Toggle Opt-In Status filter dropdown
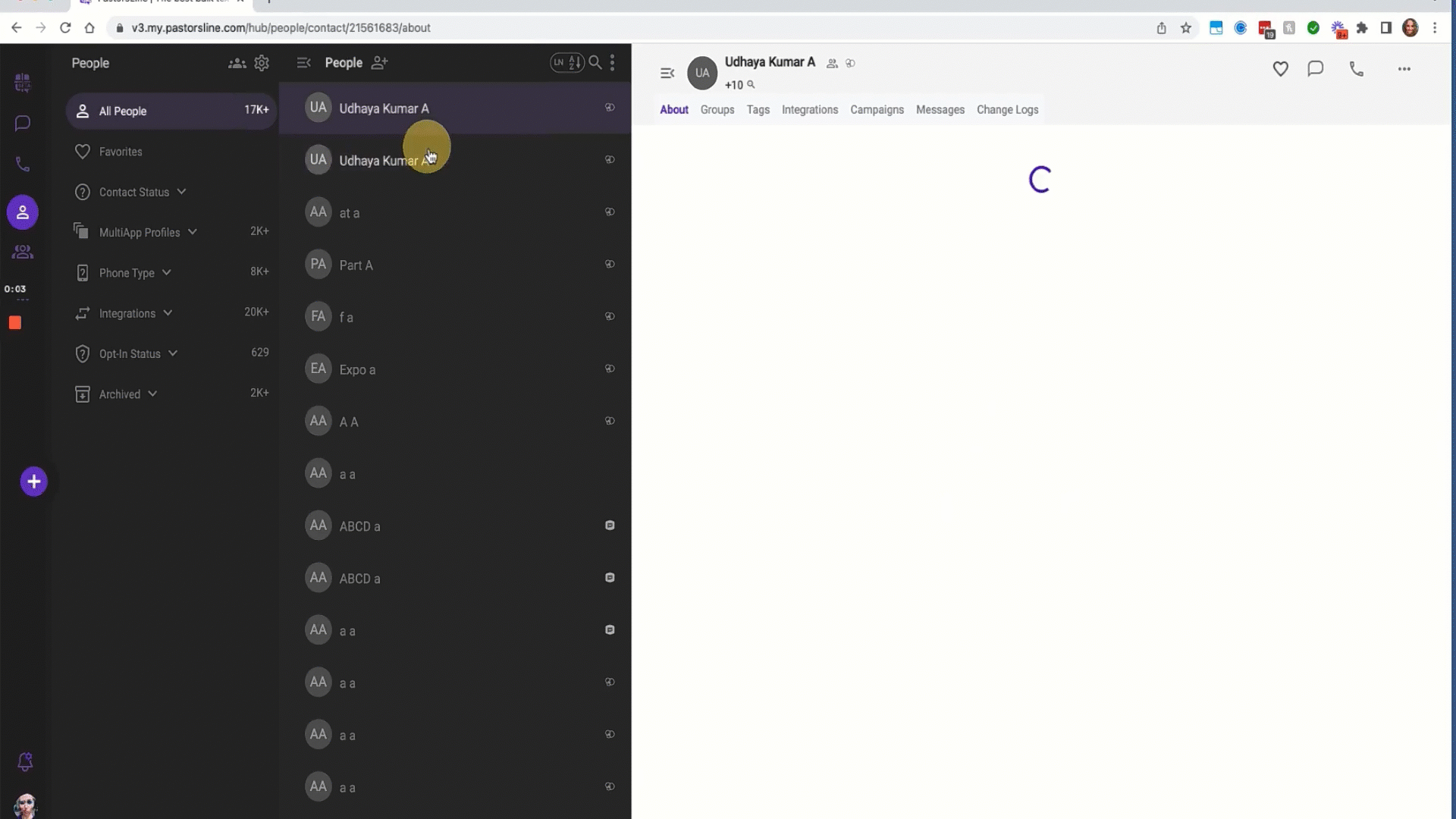 coord(171,353)
